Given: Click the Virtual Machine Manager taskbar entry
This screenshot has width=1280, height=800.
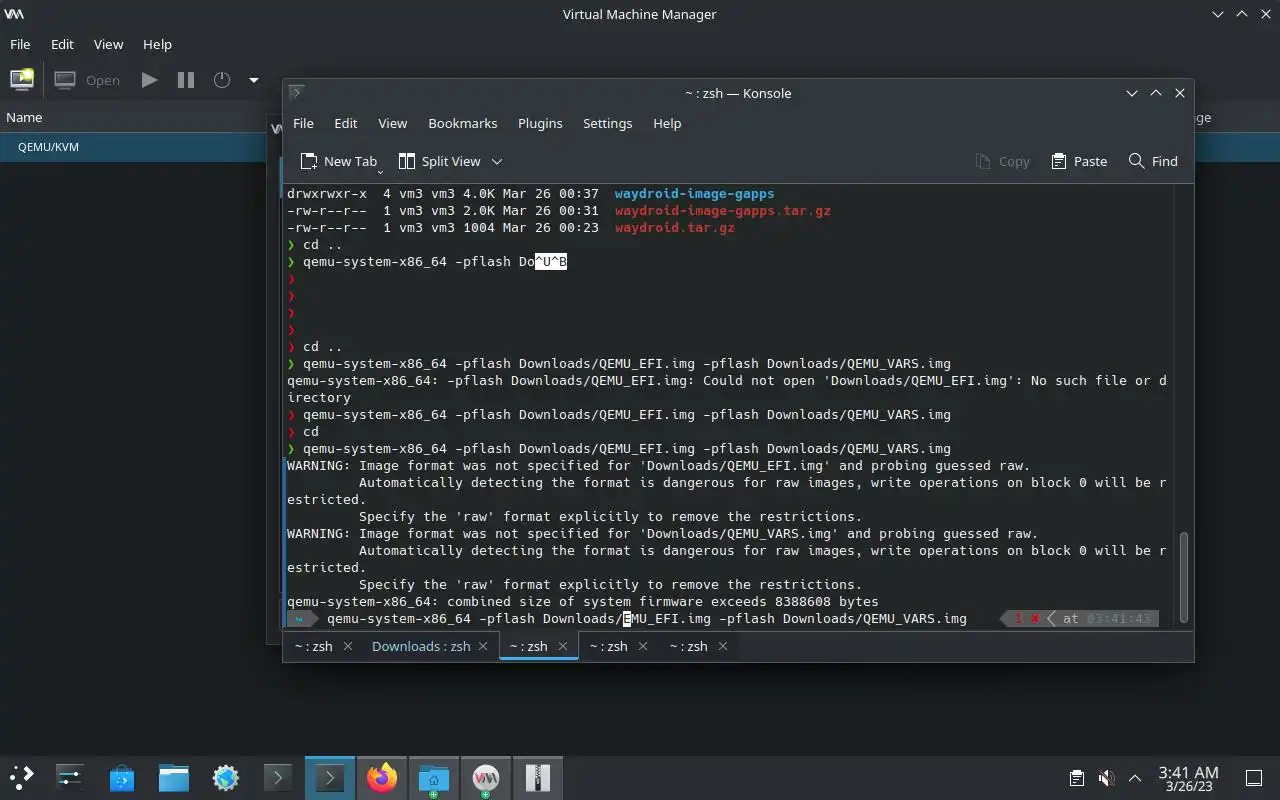Looking at the screenshot, I should pyautogui.click(x=486, y=777).
